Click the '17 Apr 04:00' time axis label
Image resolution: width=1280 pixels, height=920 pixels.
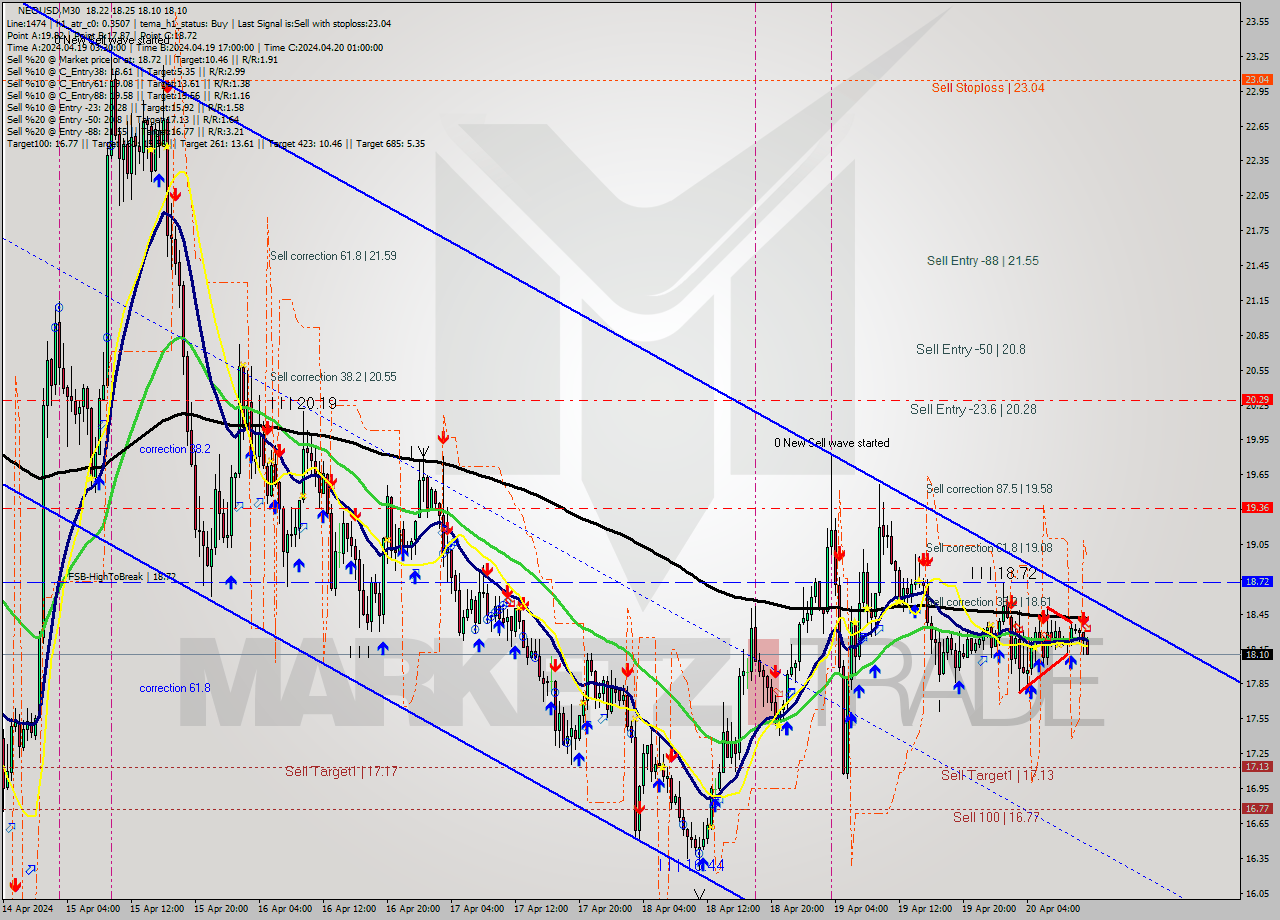475,909
